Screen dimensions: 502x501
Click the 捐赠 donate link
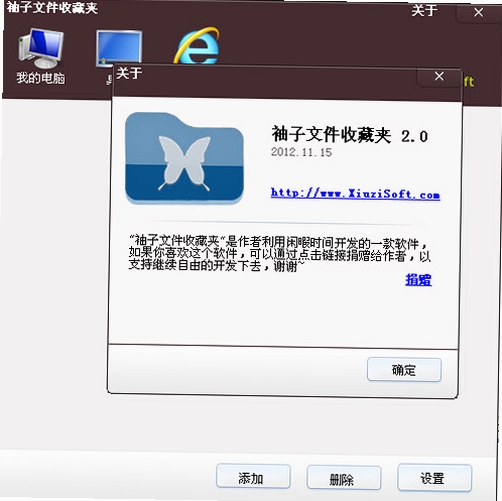(419, 280)
